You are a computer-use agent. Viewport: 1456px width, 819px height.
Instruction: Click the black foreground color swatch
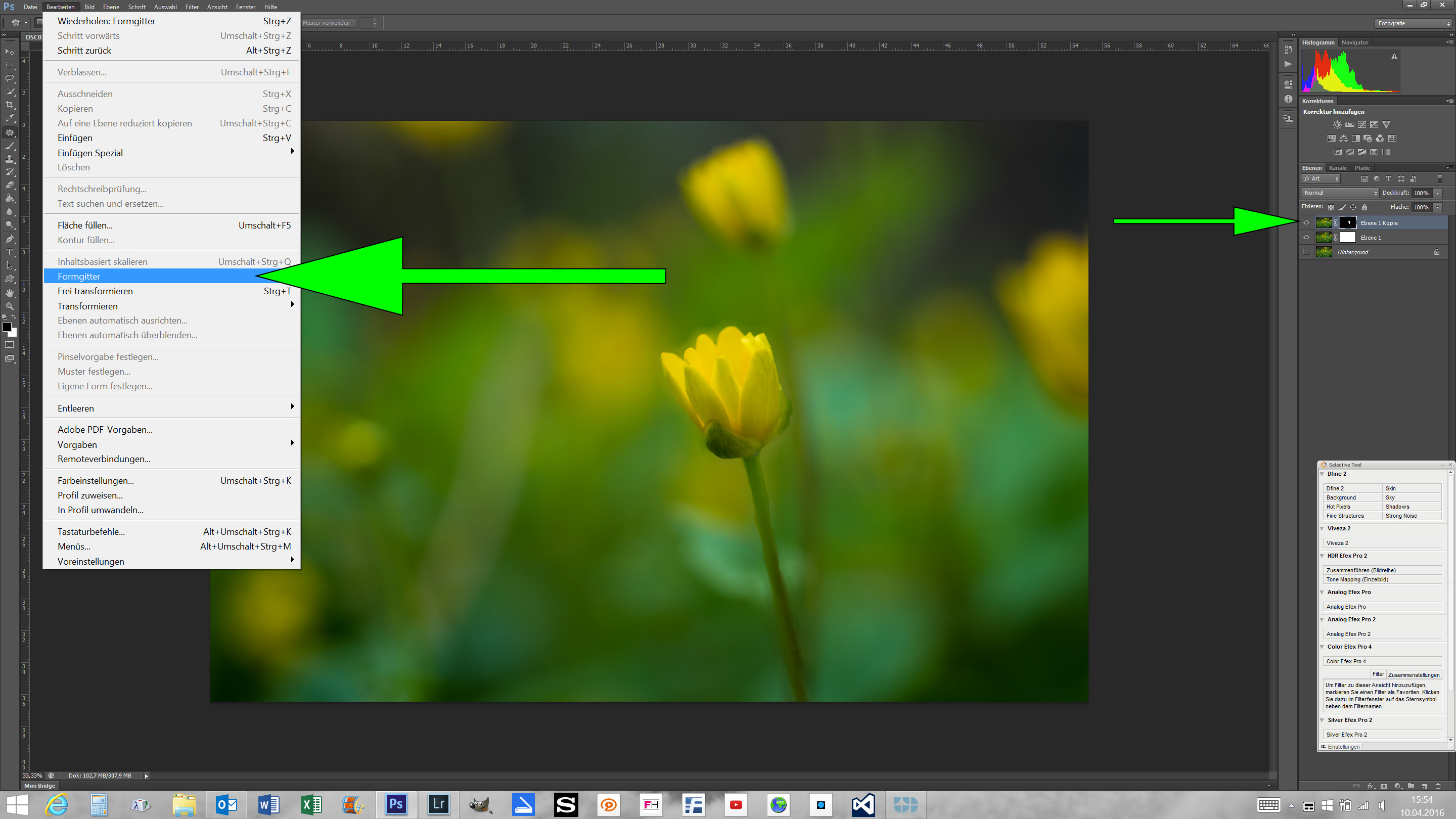click(x=7, y=327)
